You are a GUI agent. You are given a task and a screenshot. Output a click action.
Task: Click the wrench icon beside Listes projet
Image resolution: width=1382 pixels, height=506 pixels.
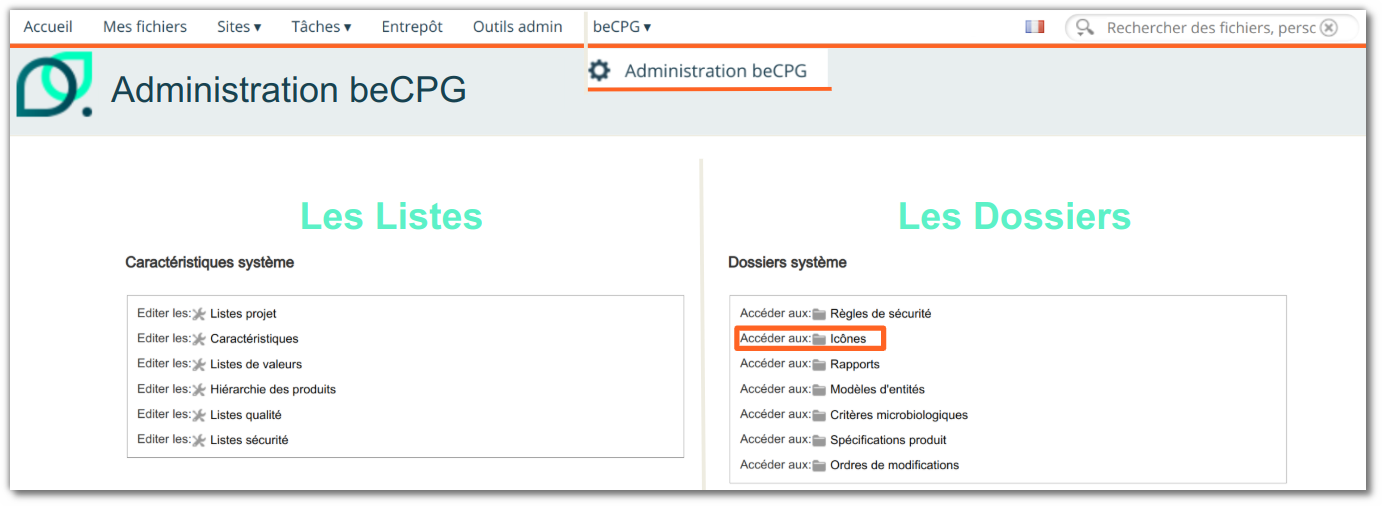click(x=198, y=314)
